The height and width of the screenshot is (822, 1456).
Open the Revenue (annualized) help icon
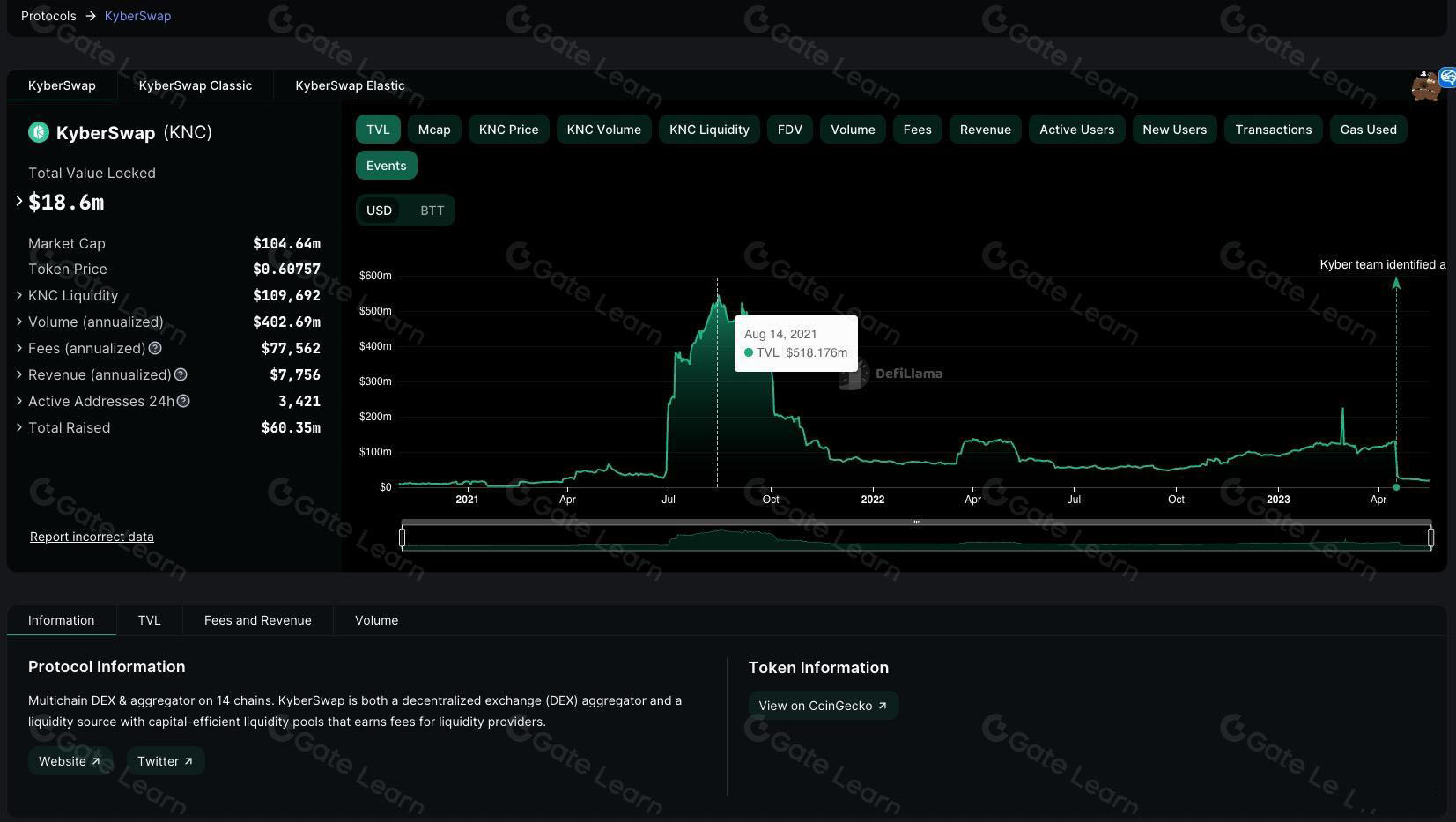tap(181, 374)
